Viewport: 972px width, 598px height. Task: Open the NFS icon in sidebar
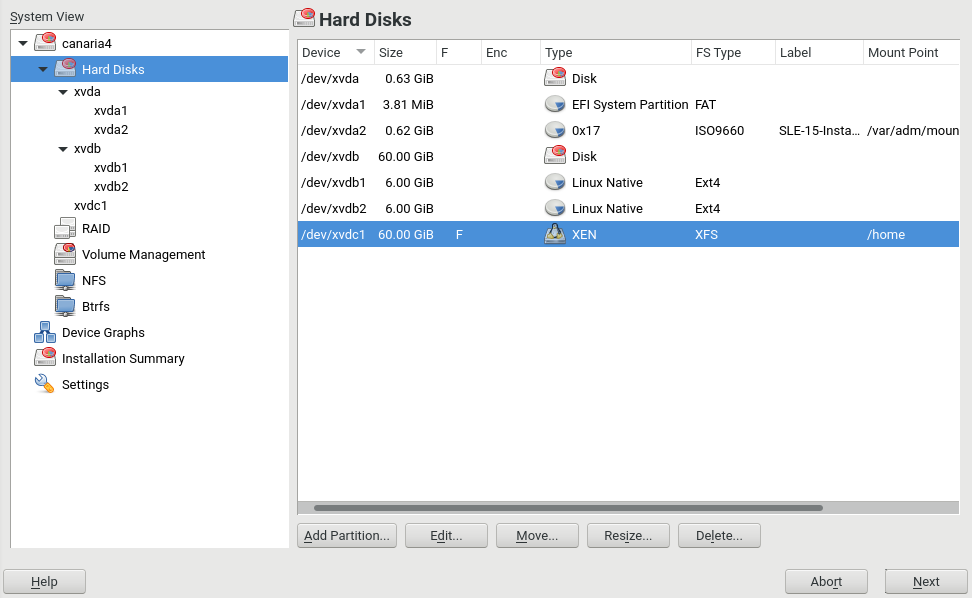65,281
